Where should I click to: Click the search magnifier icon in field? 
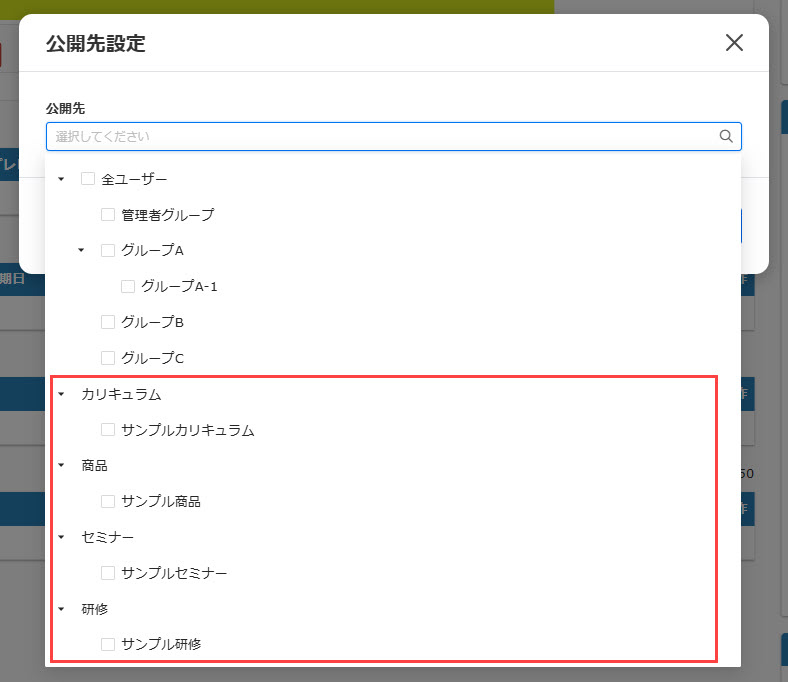pyautogui.click(x=726, y=136)
